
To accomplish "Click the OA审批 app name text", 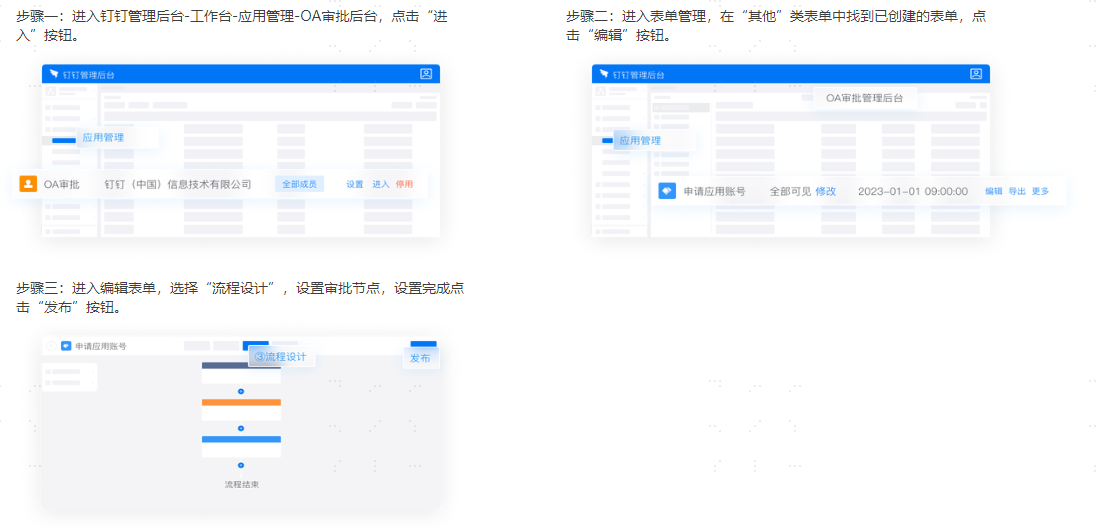I will point(62,185).
